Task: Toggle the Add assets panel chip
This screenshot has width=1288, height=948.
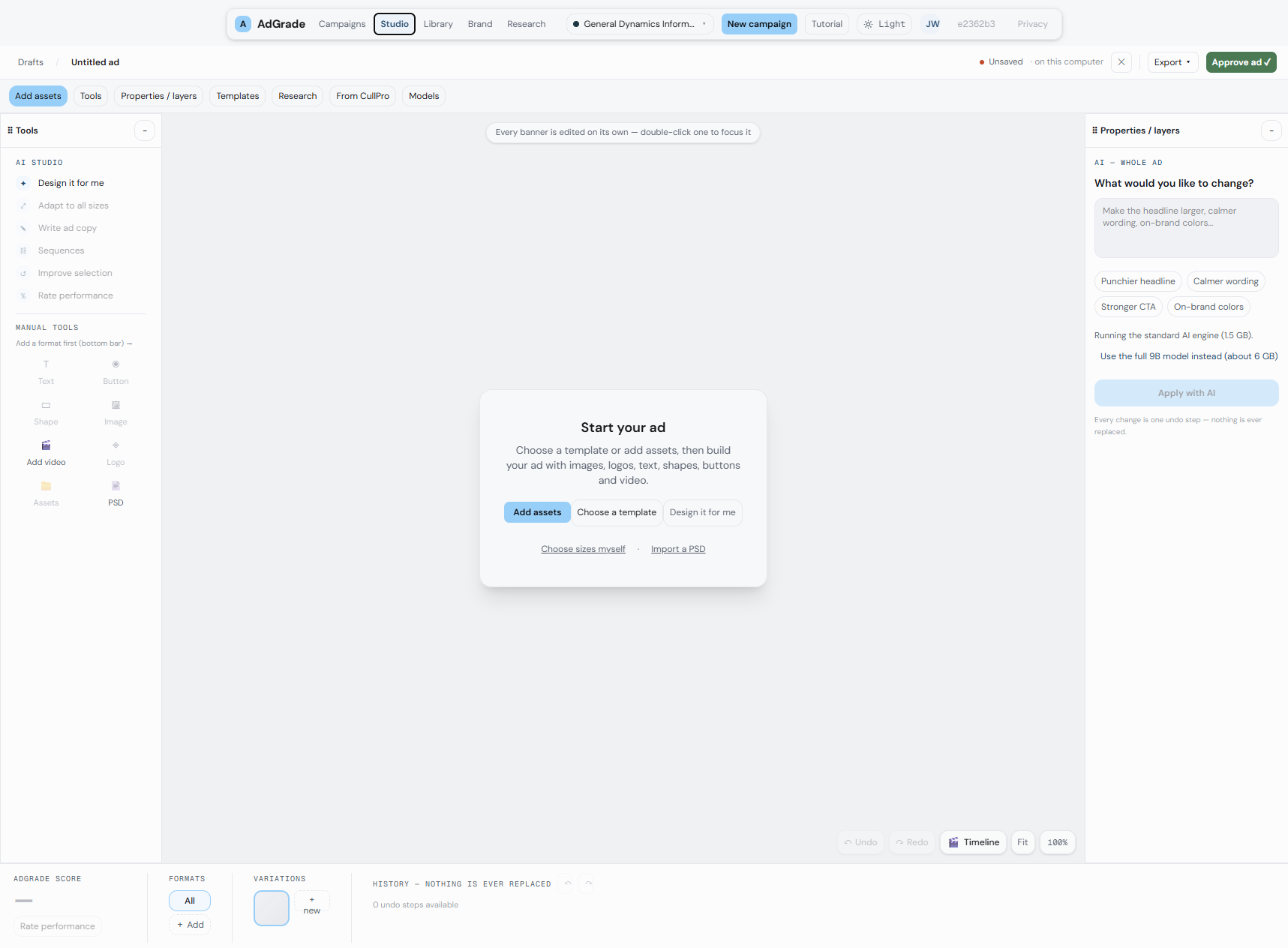Action: (38, 96)
